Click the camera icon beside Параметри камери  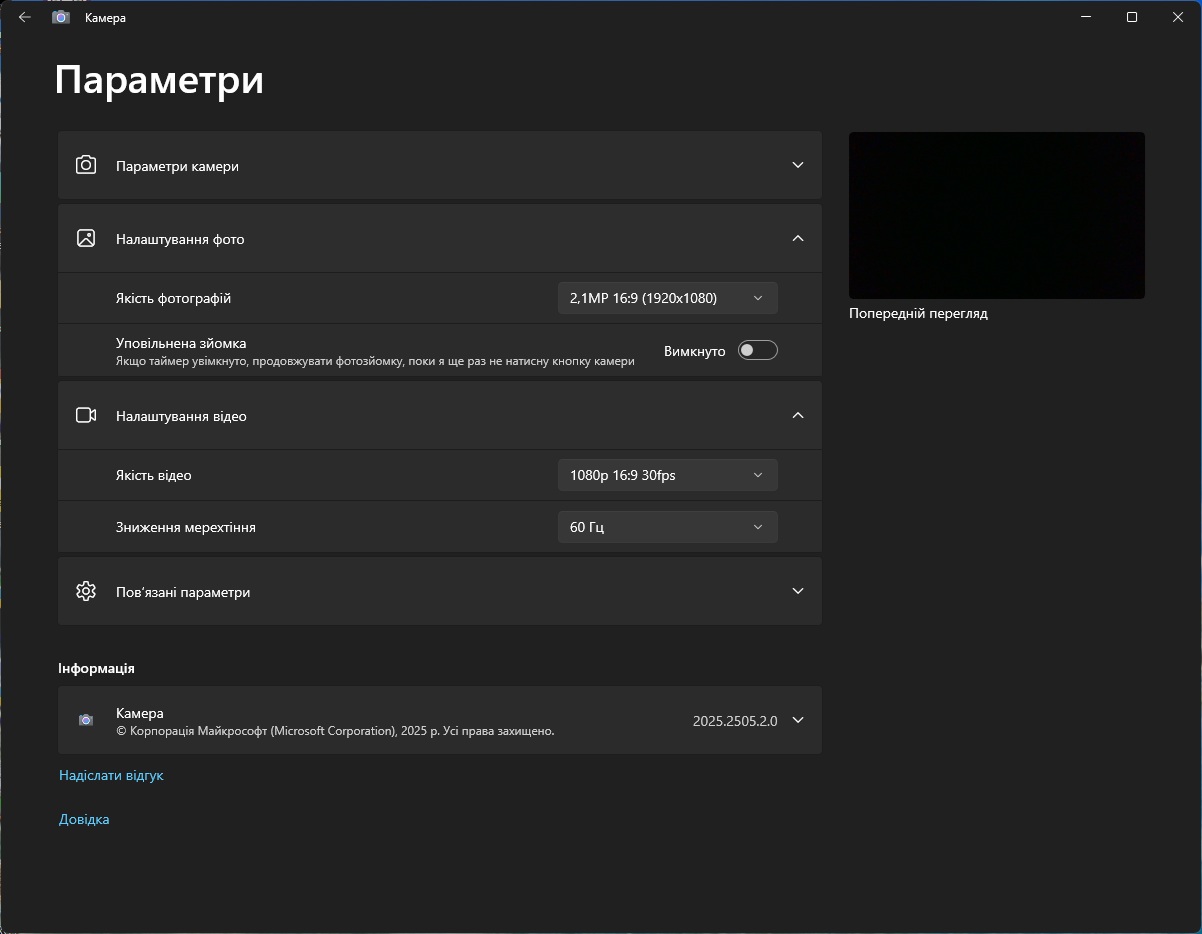click(x=86, y=165)
